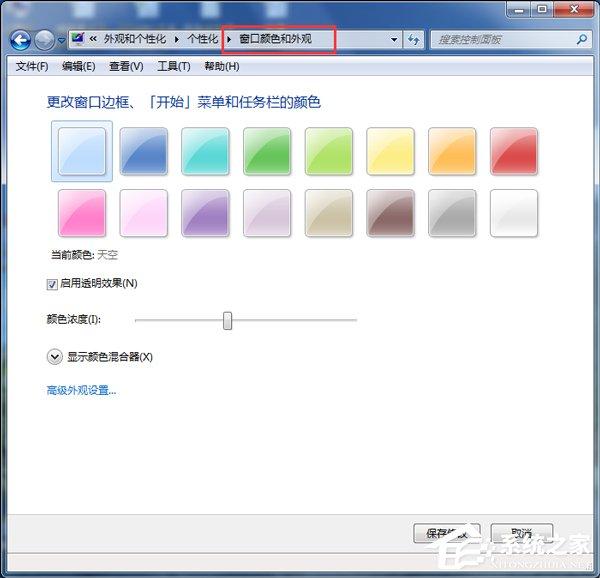
Task: Choose the grey color swatch
Action: [452, 213]
